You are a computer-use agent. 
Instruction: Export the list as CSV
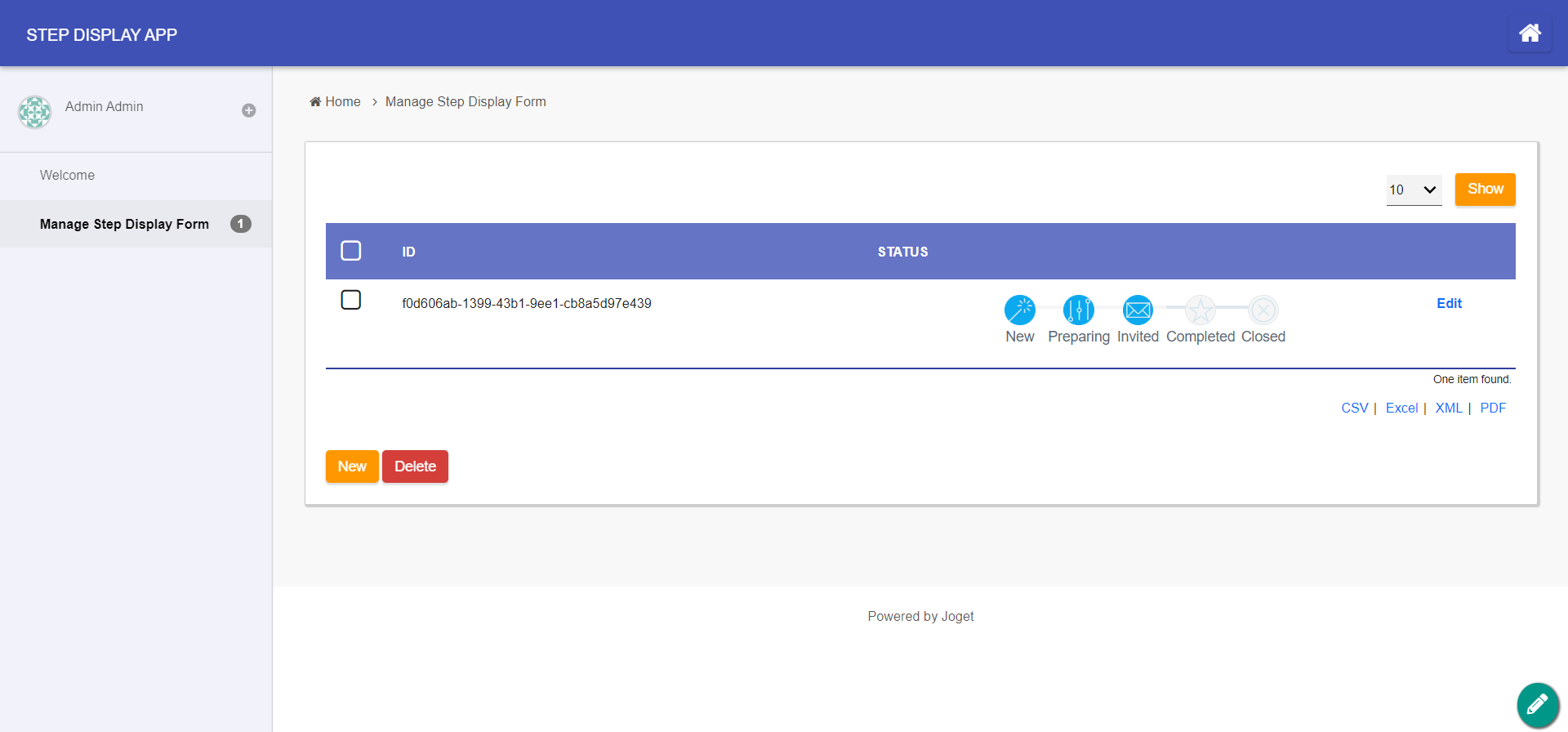coord(1355,408)
